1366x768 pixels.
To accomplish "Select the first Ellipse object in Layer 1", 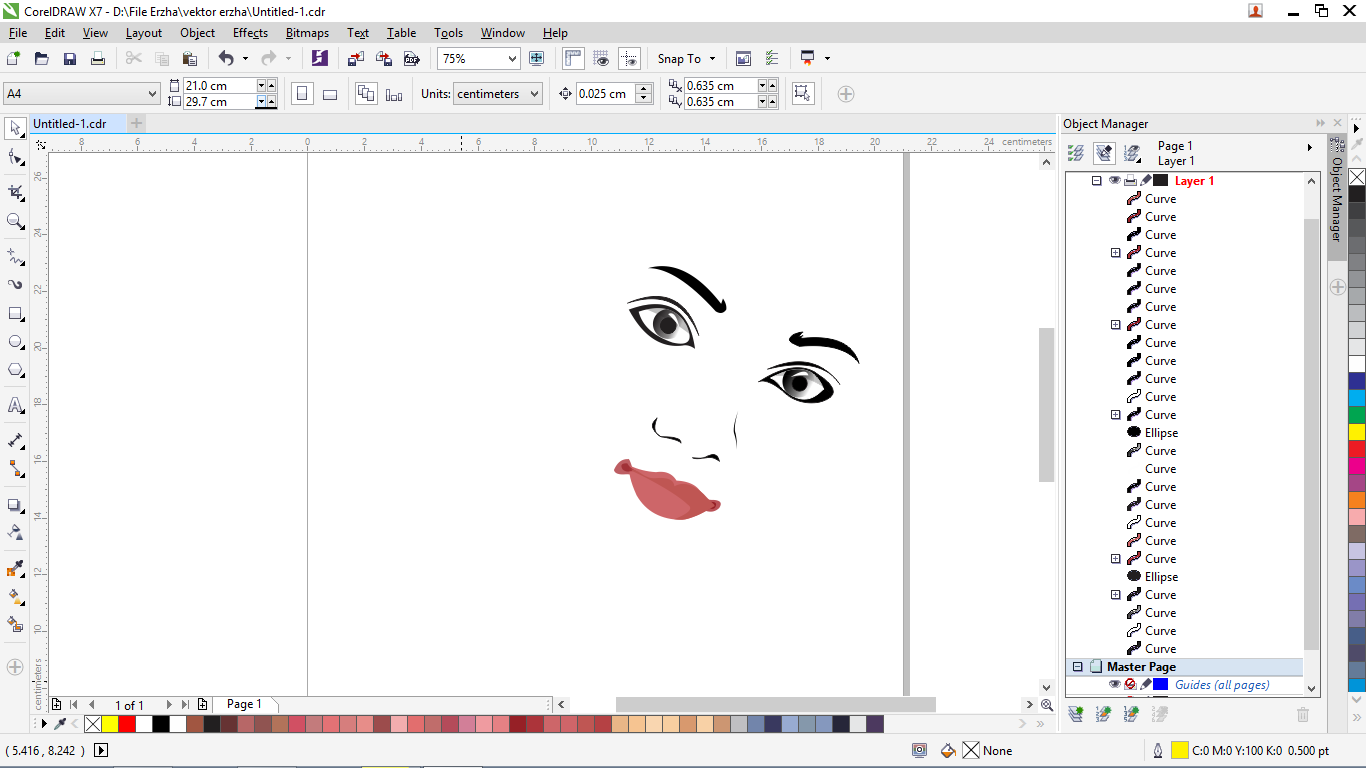I will pyautogui.click(x=1161, y=433).
